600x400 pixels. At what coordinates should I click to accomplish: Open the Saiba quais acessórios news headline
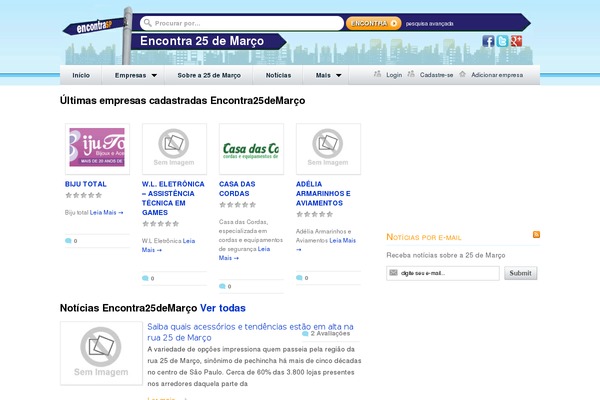[x=250, y=332]
